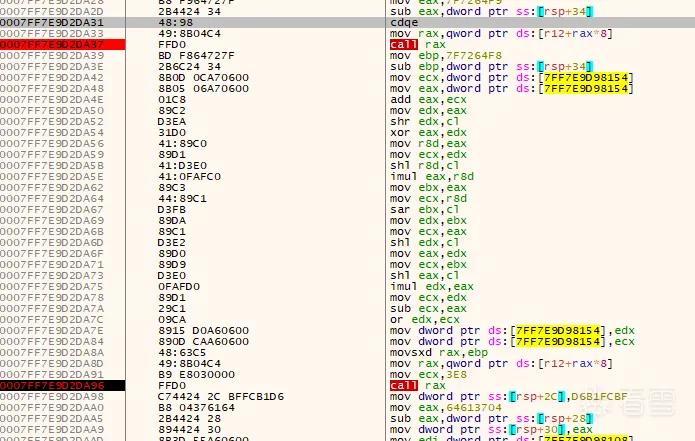The height and width of the screenshot is (441, 695).
Task: Select the highlighted address 00007FF7E9D2DA31
Action: click(x=52, y=22)
